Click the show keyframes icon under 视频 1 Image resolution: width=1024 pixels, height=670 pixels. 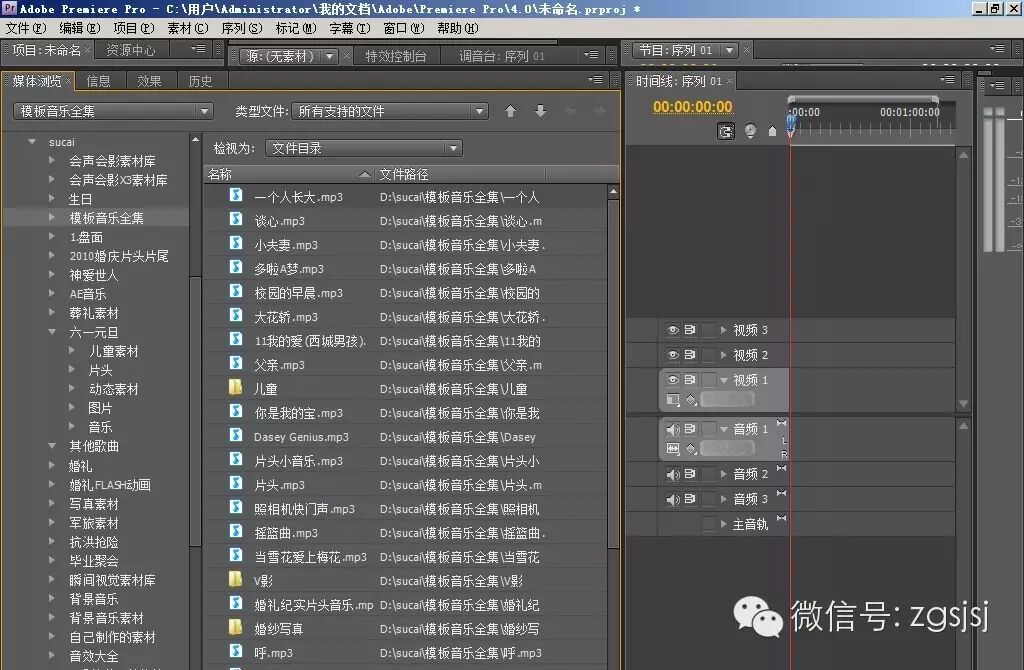[691, 399]
